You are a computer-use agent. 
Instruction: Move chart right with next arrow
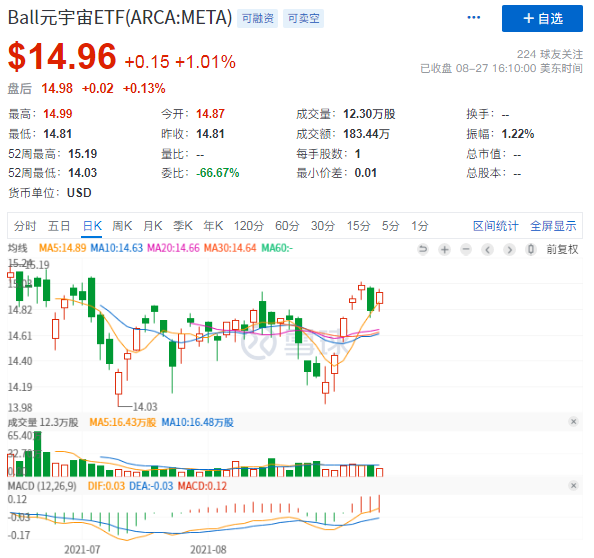click(x=509, y=249)
